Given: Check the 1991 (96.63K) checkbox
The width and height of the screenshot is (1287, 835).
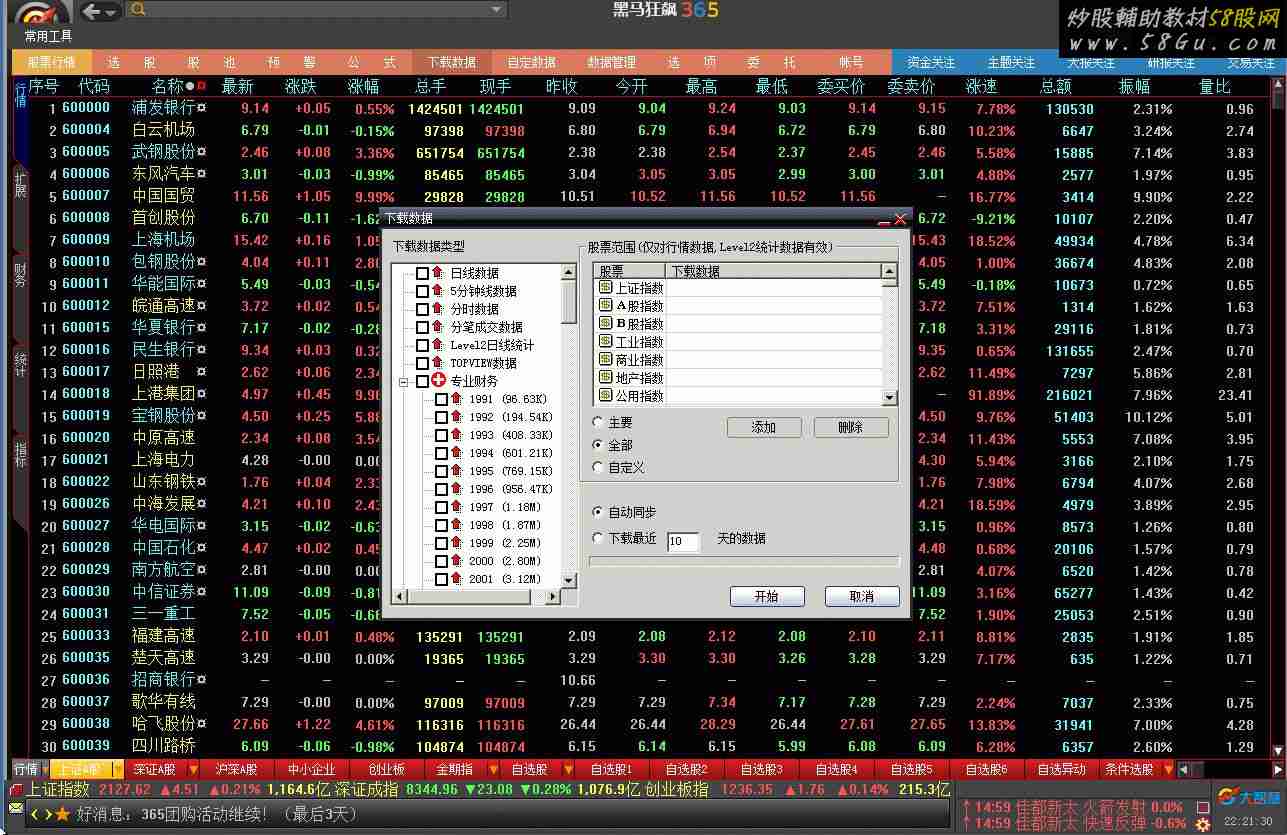Looking at the screenshot, I should coord(441,399).
